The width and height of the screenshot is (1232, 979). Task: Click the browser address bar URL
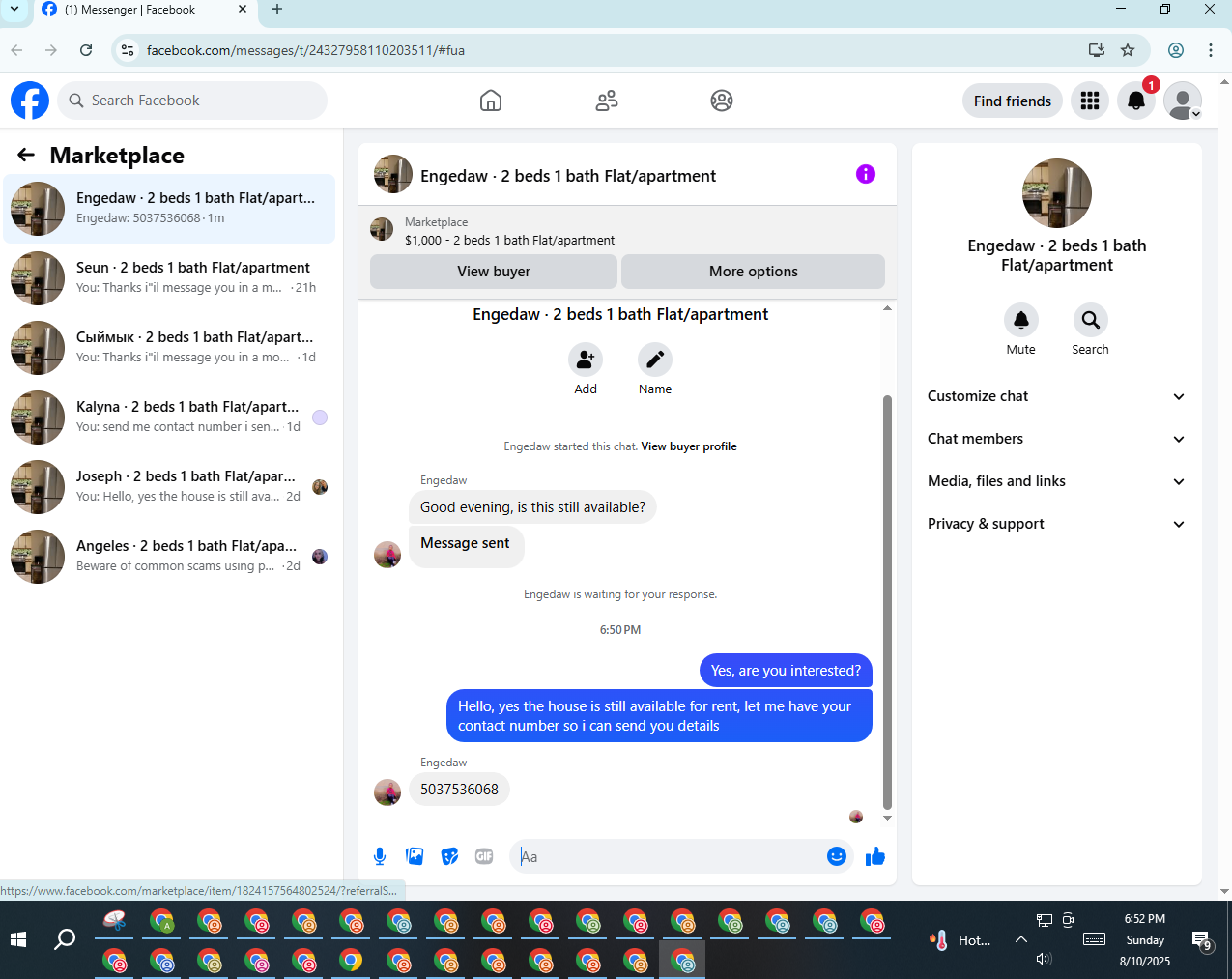(x=305, y=50)
